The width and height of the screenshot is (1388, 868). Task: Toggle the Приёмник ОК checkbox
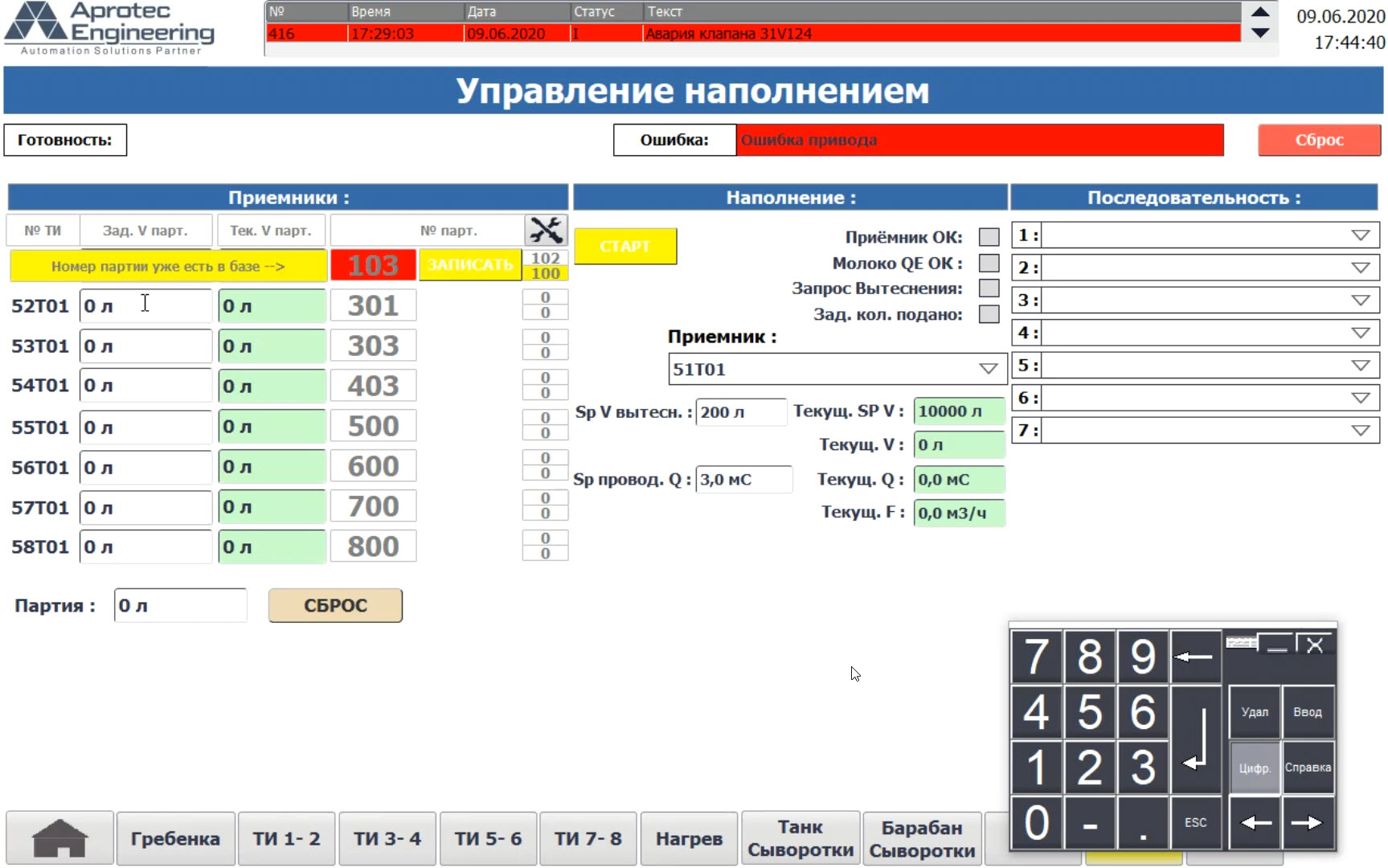point(987,235)
